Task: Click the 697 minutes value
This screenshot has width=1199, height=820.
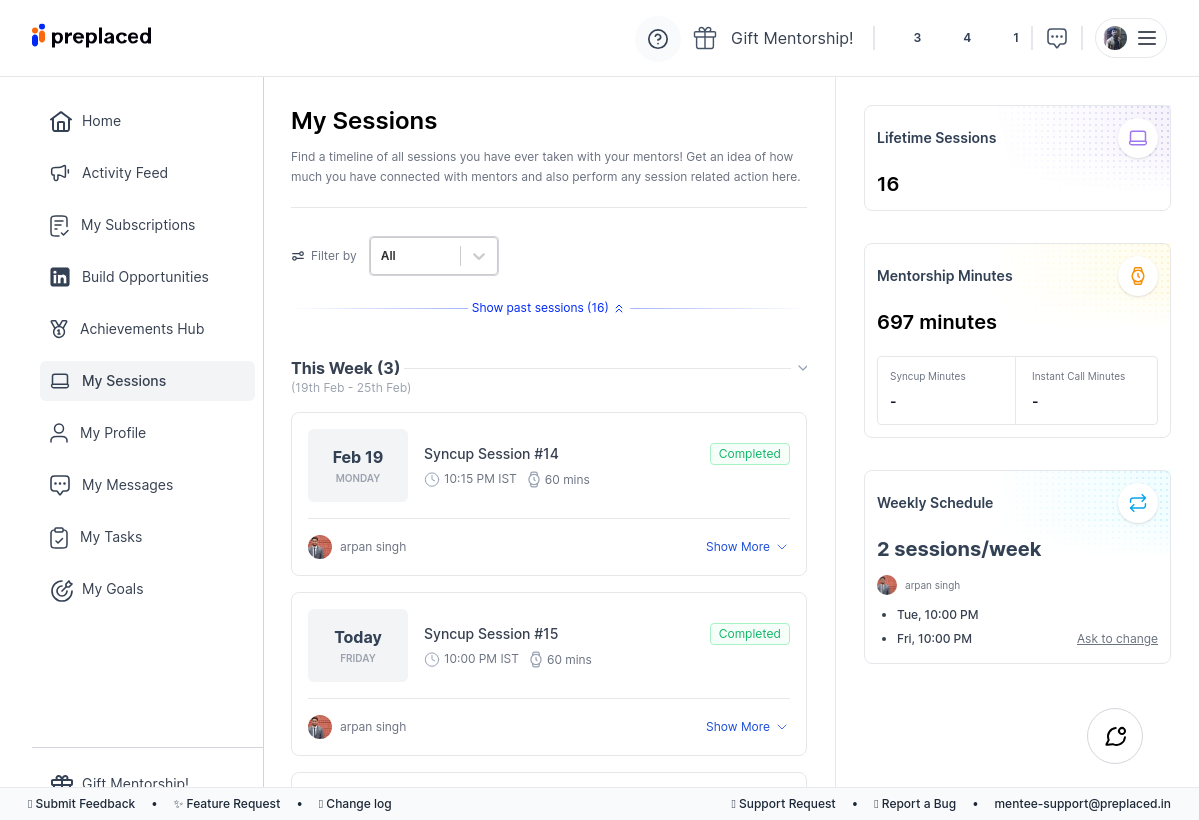Action: pos(937,322)
